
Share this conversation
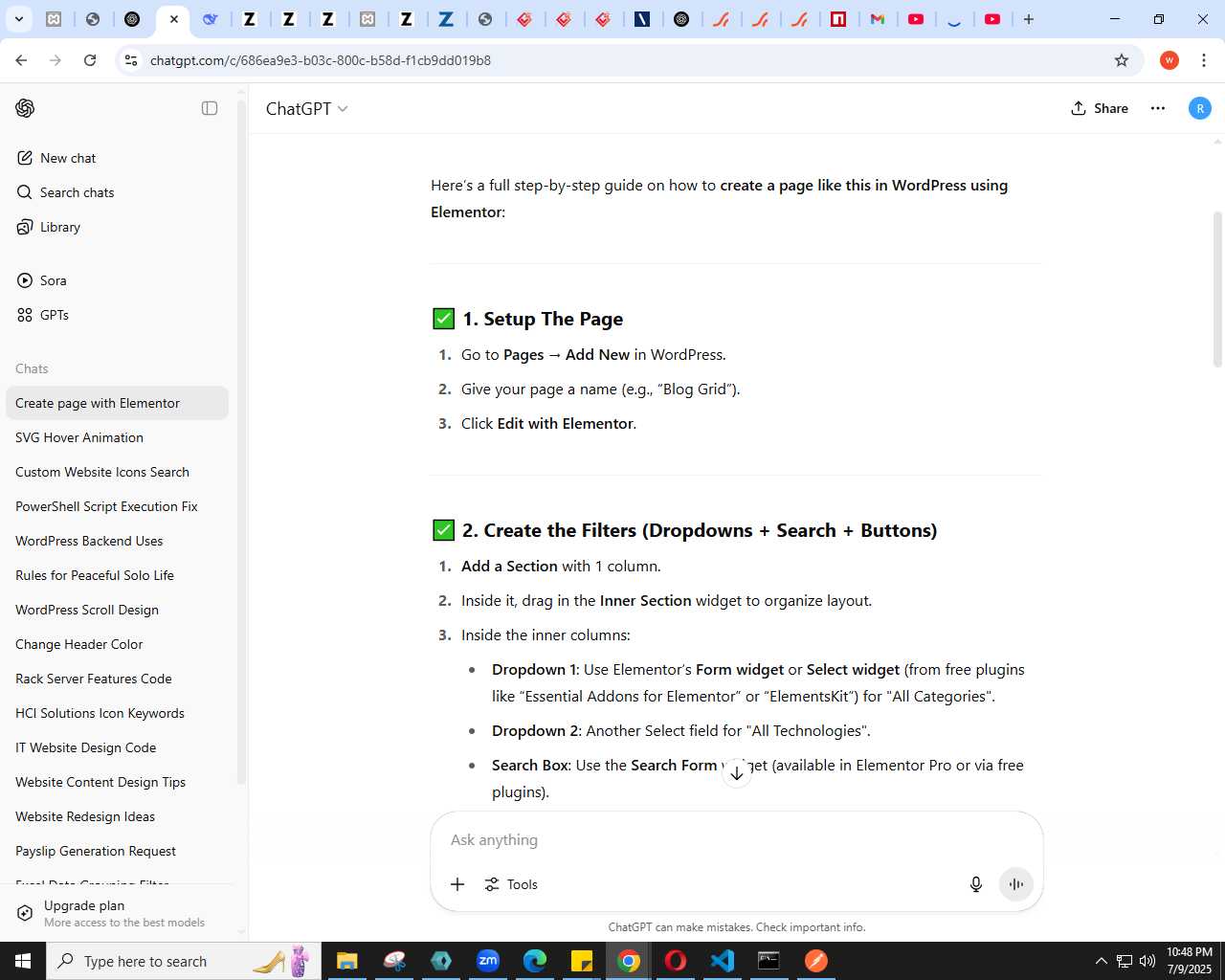[1100, 108]
